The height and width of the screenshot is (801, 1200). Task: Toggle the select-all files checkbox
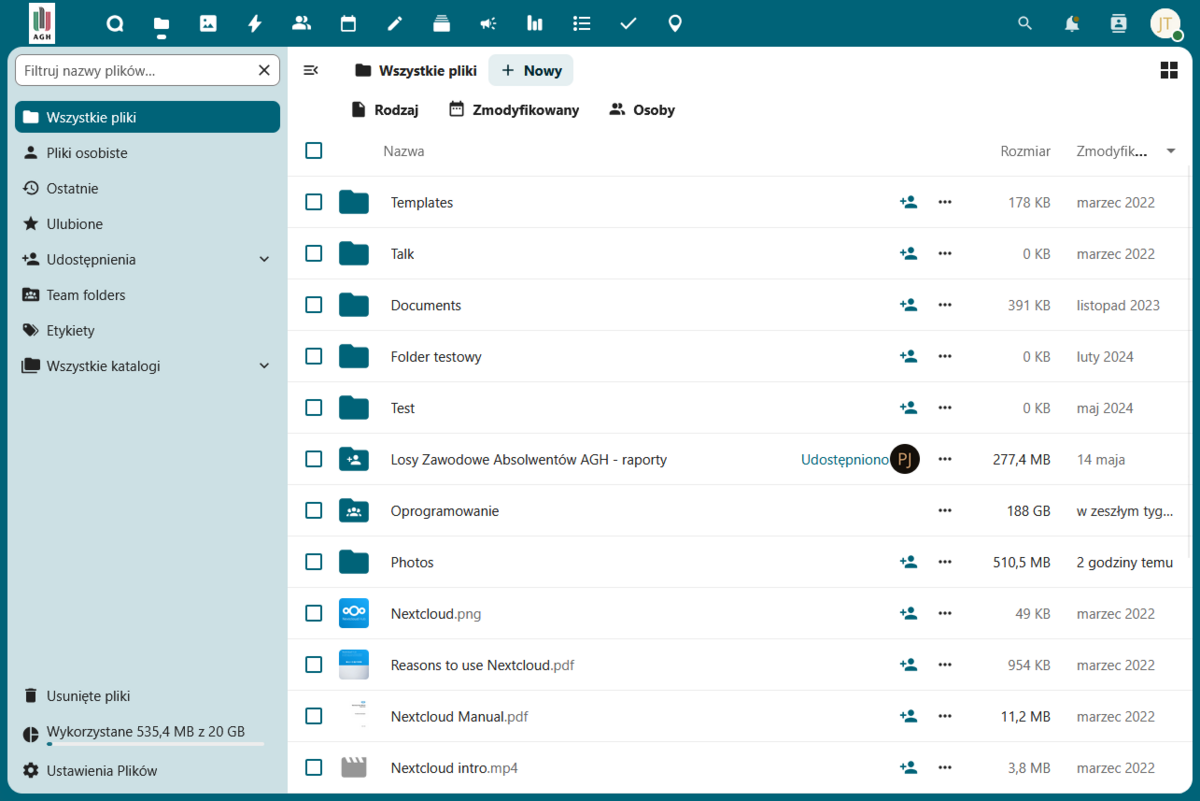click(314, 151)
